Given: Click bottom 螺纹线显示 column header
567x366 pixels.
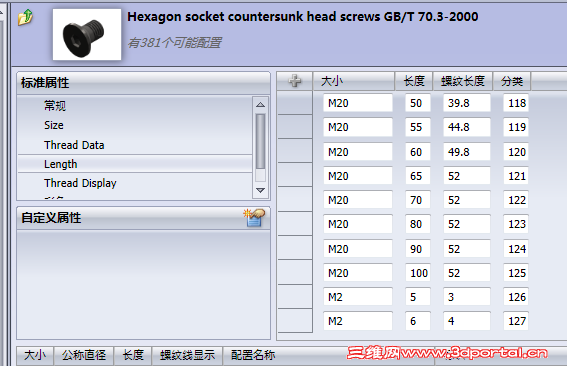Looking at the screenshot, I should click(187, 355).
